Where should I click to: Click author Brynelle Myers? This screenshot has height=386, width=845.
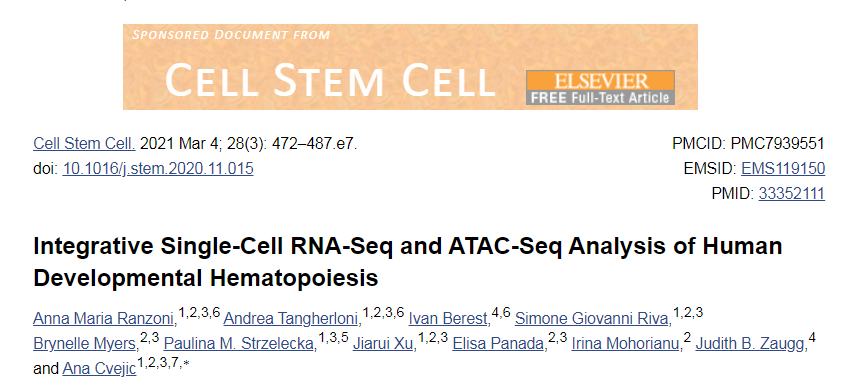(85, 343)
